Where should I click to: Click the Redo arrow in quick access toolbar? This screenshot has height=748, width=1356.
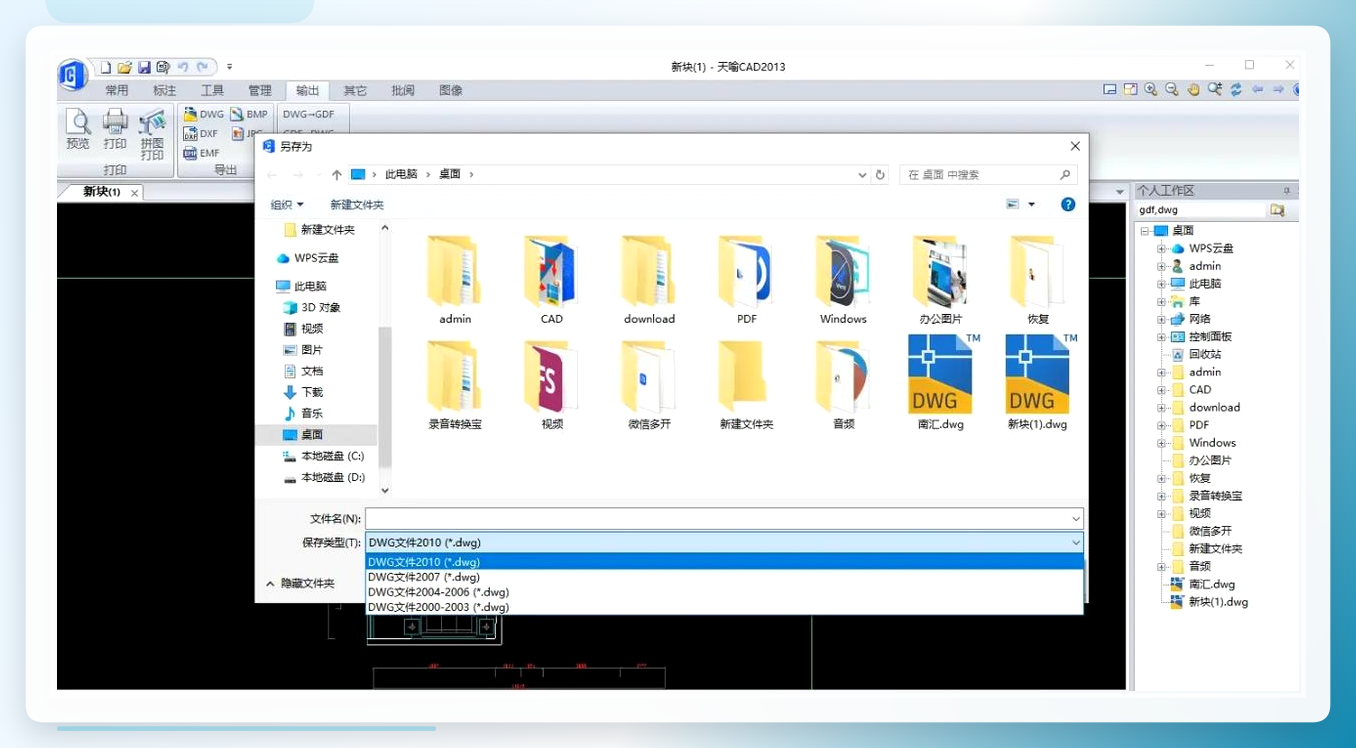(202, 67)
